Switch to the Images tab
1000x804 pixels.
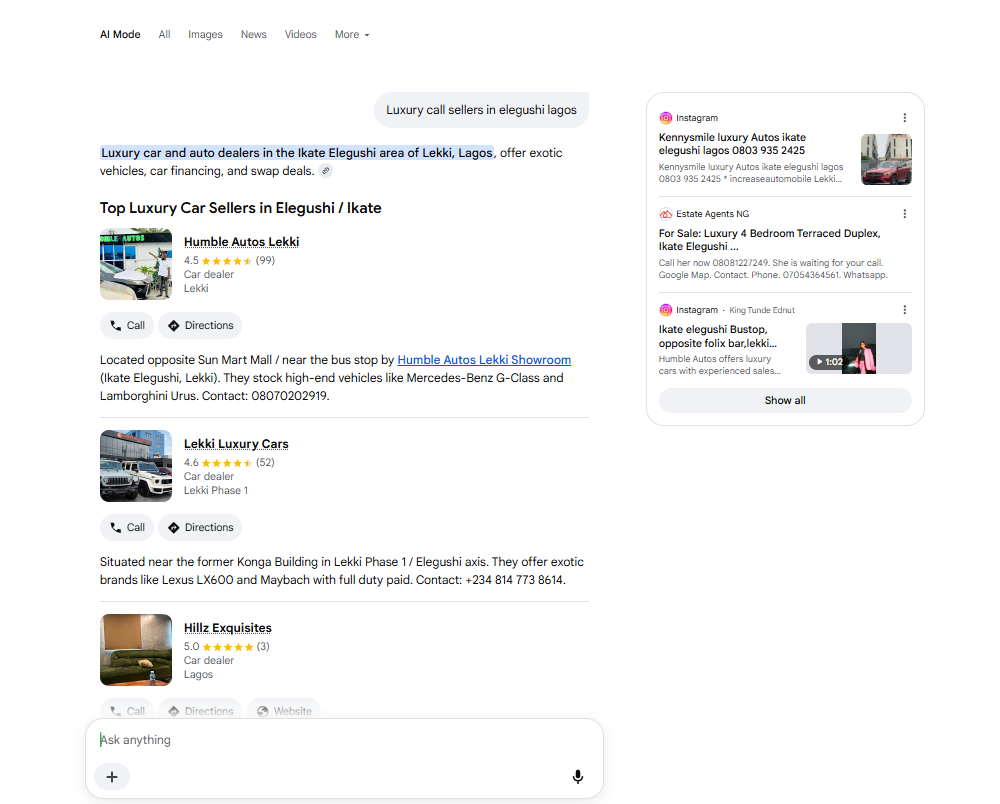coord(205,34)
